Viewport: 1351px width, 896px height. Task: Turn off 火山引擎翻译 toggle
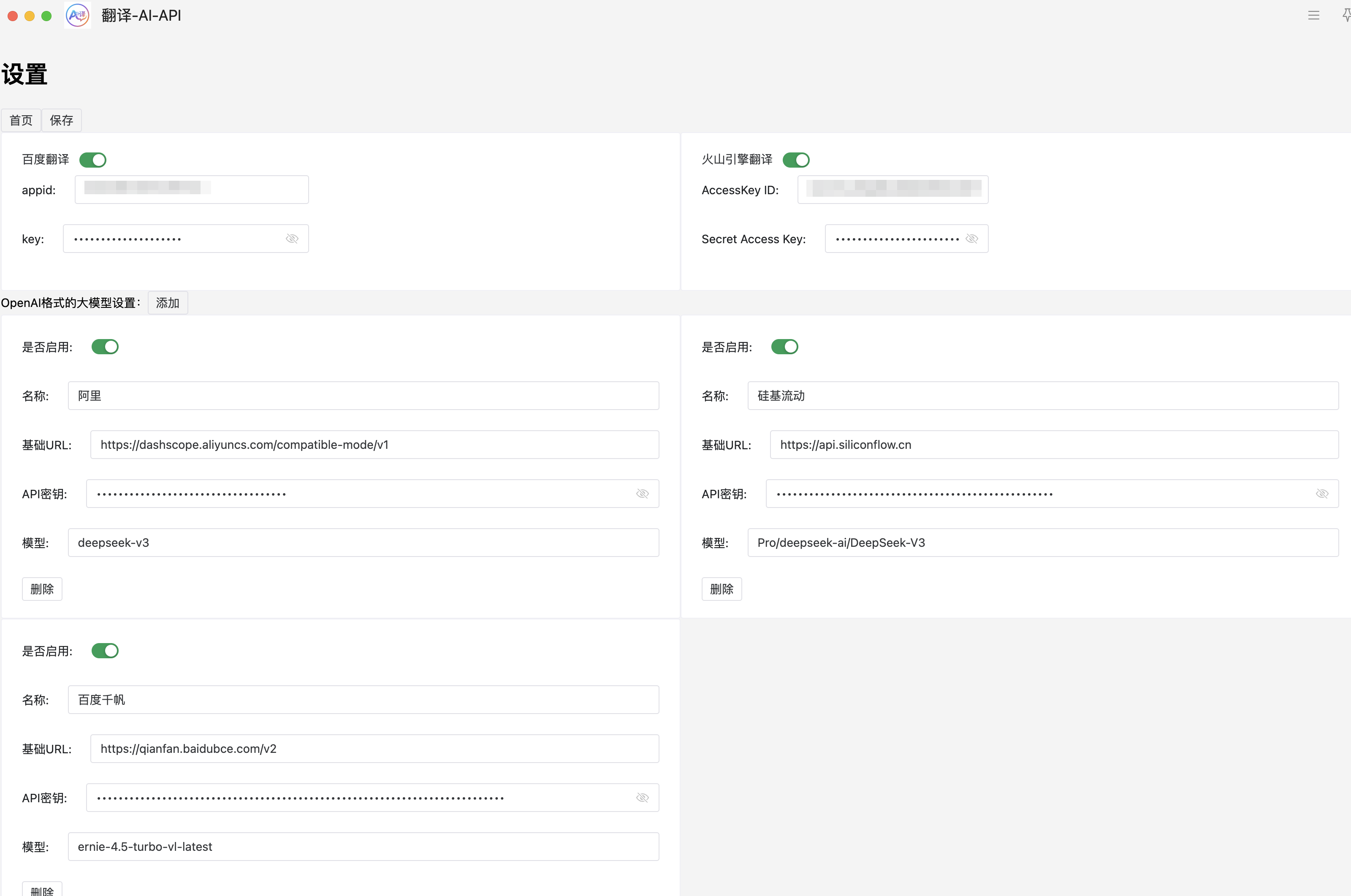(796, 160)
